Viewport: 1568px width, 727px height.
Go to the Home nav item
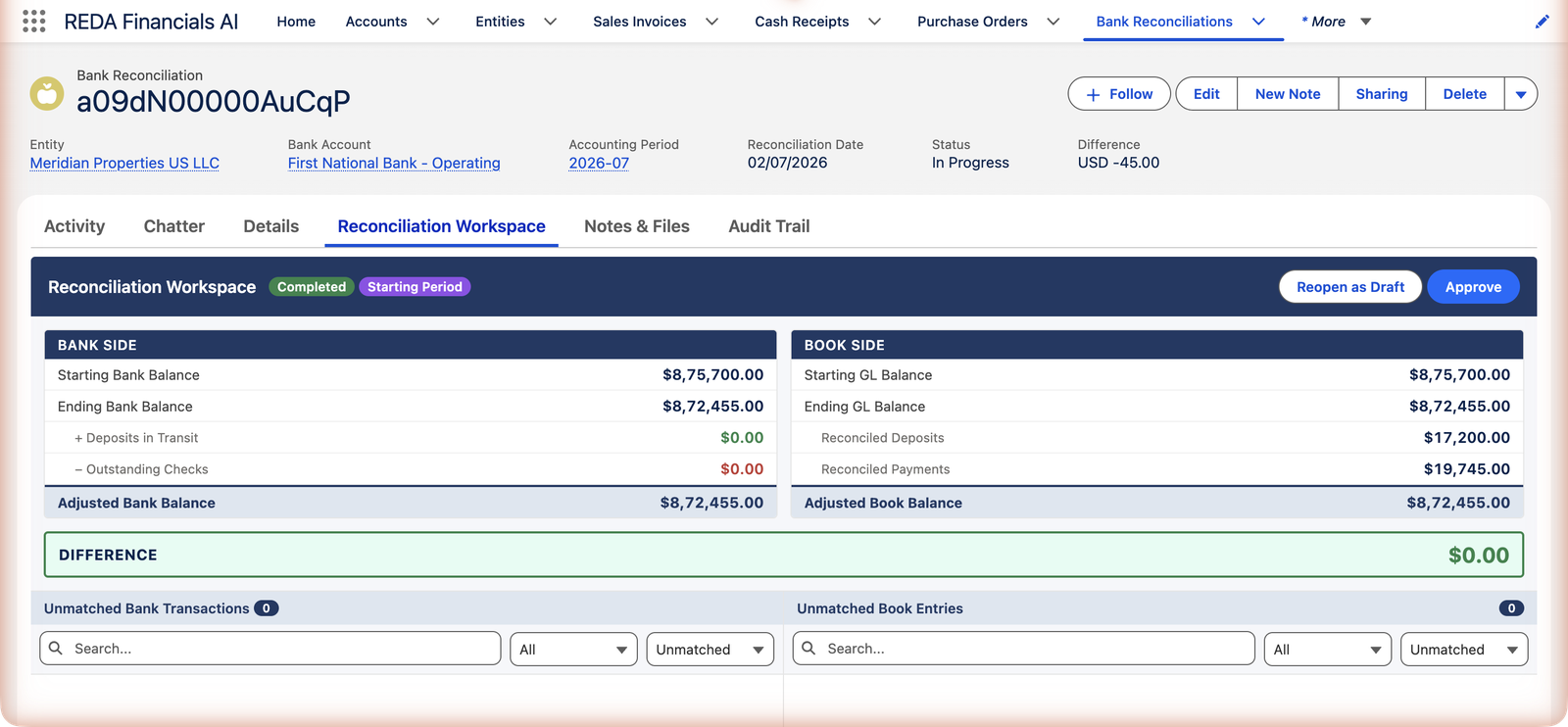[x=296, y=22]
